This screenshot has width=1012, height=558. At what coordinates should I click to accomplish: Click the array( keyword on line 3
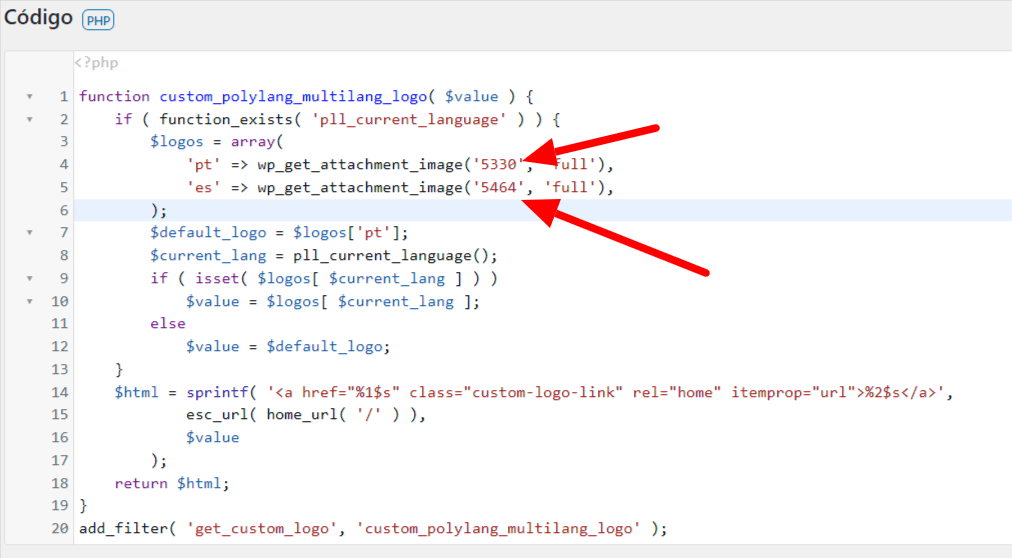pos(258,142)
